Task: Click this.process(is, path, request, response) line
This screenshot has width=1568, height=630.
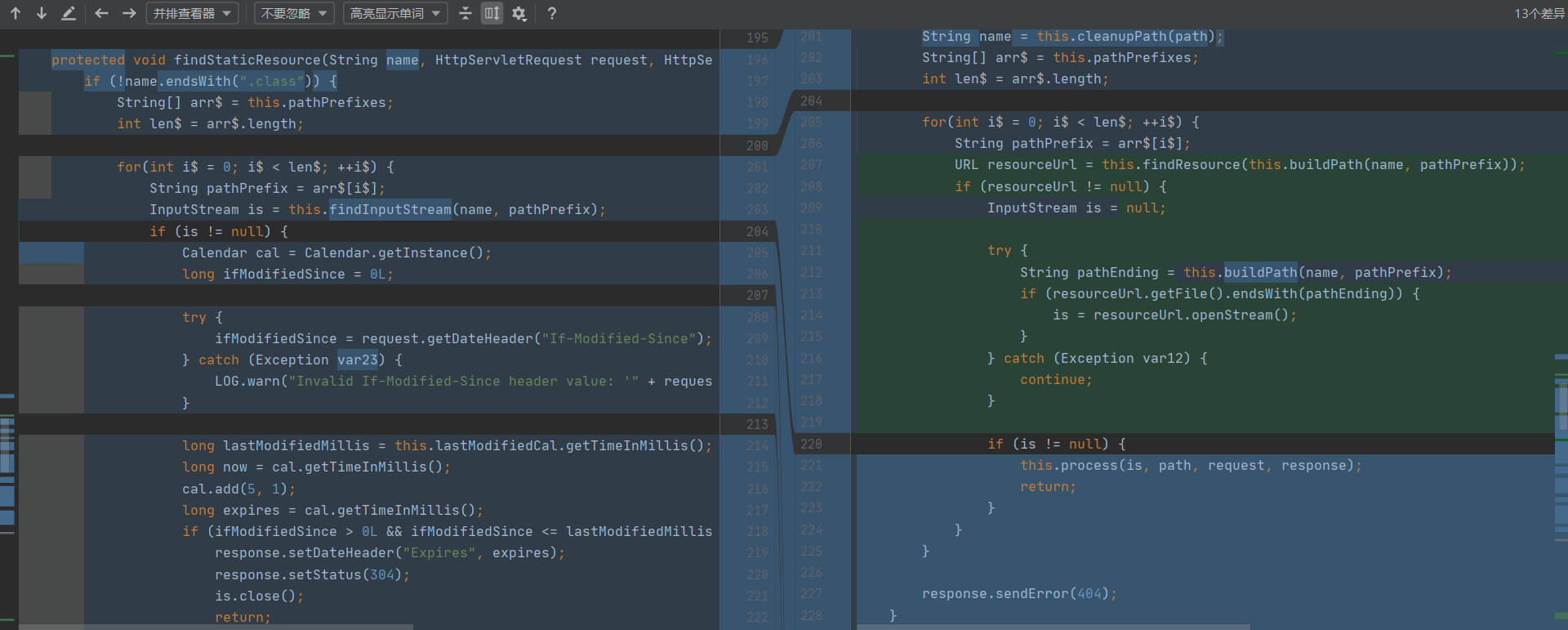Action: click(x=1191, y=465)
